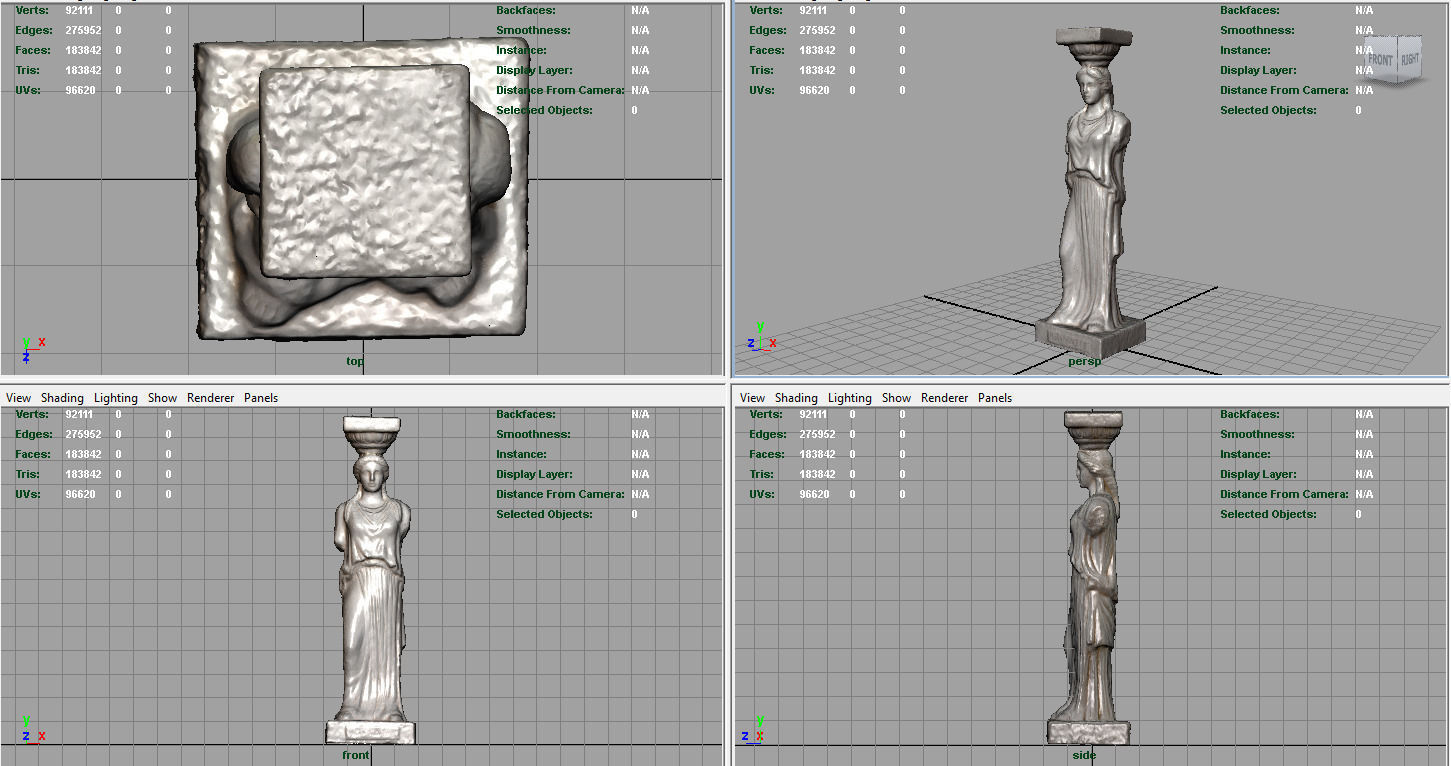
Task: Open the Renderer menu in the side panel
Action: [944, 398]
